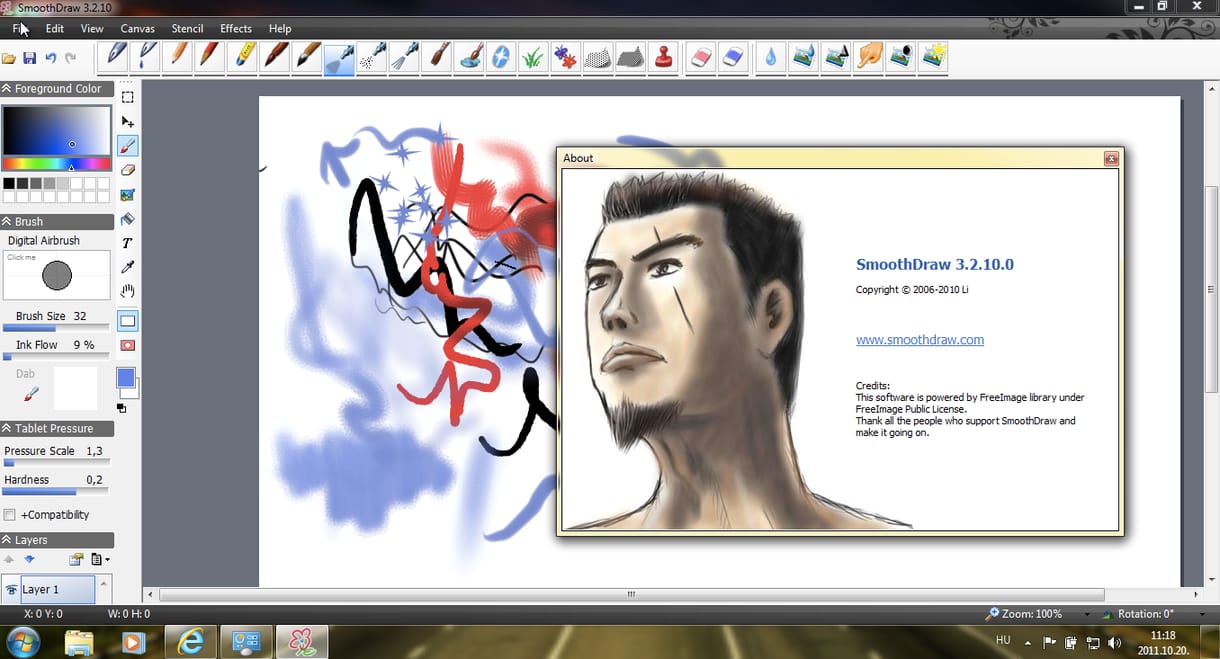Select the red stamp brush
The image size is (1220, 659).
(x=662, y=57)
